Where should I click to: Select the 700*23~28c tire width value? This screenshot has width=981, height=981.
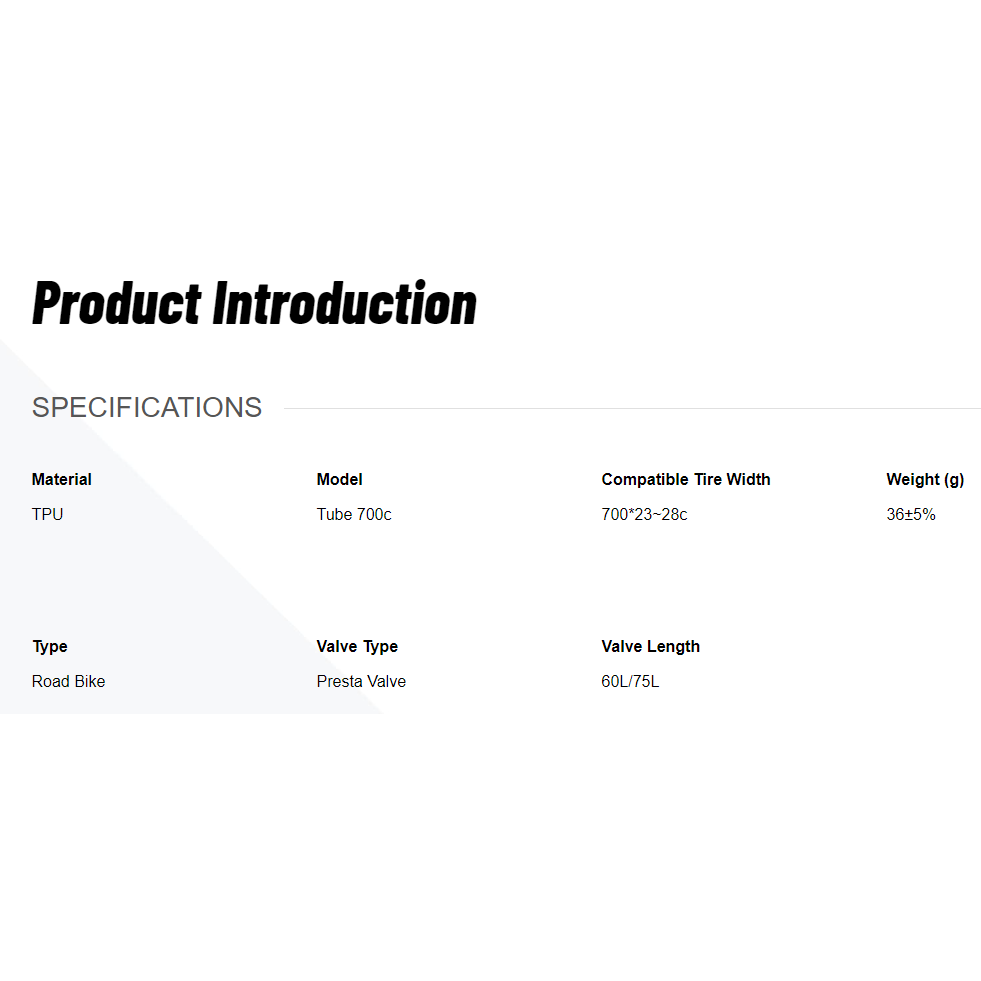click(644, 515)
